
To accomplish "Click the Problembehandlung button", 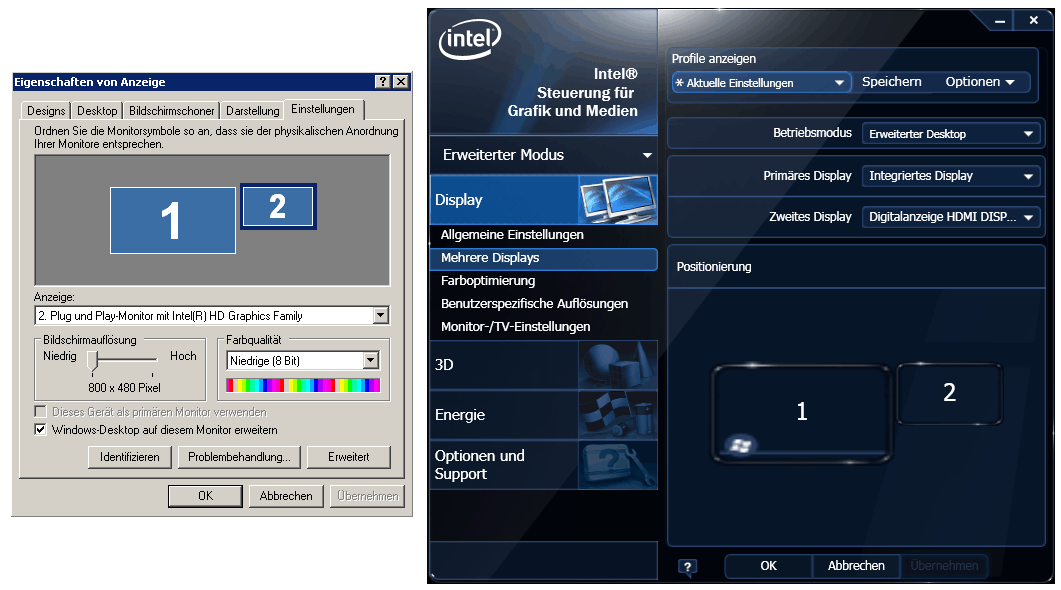I will [x=240, y=457].
